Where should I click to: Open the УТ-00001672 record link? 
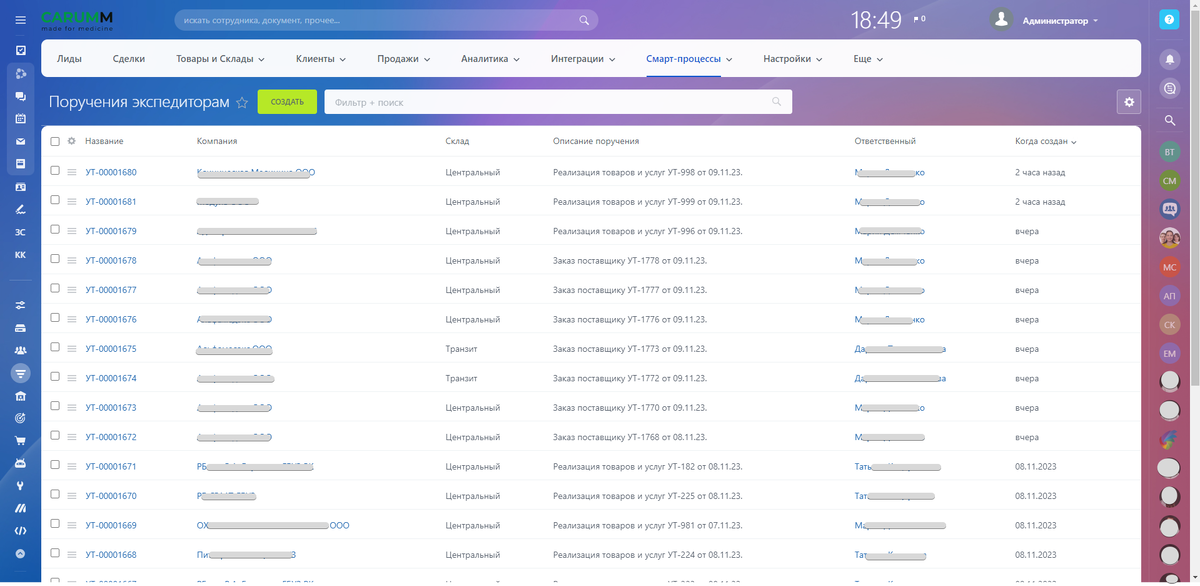pos(111,438)
